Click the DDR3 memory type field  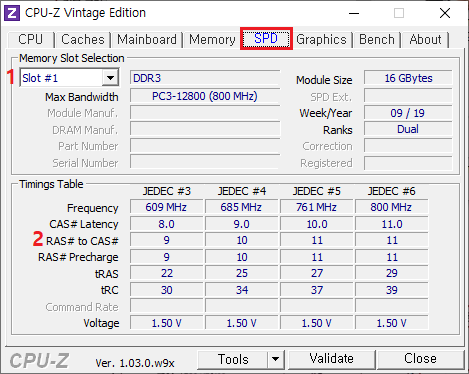point(205,78)
